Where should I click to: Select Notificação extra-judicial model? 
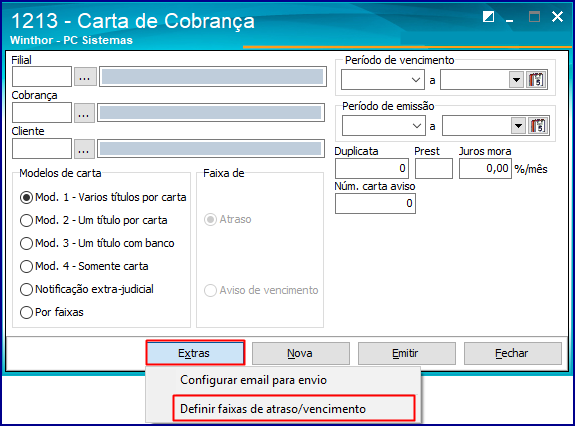click(87, 289)
